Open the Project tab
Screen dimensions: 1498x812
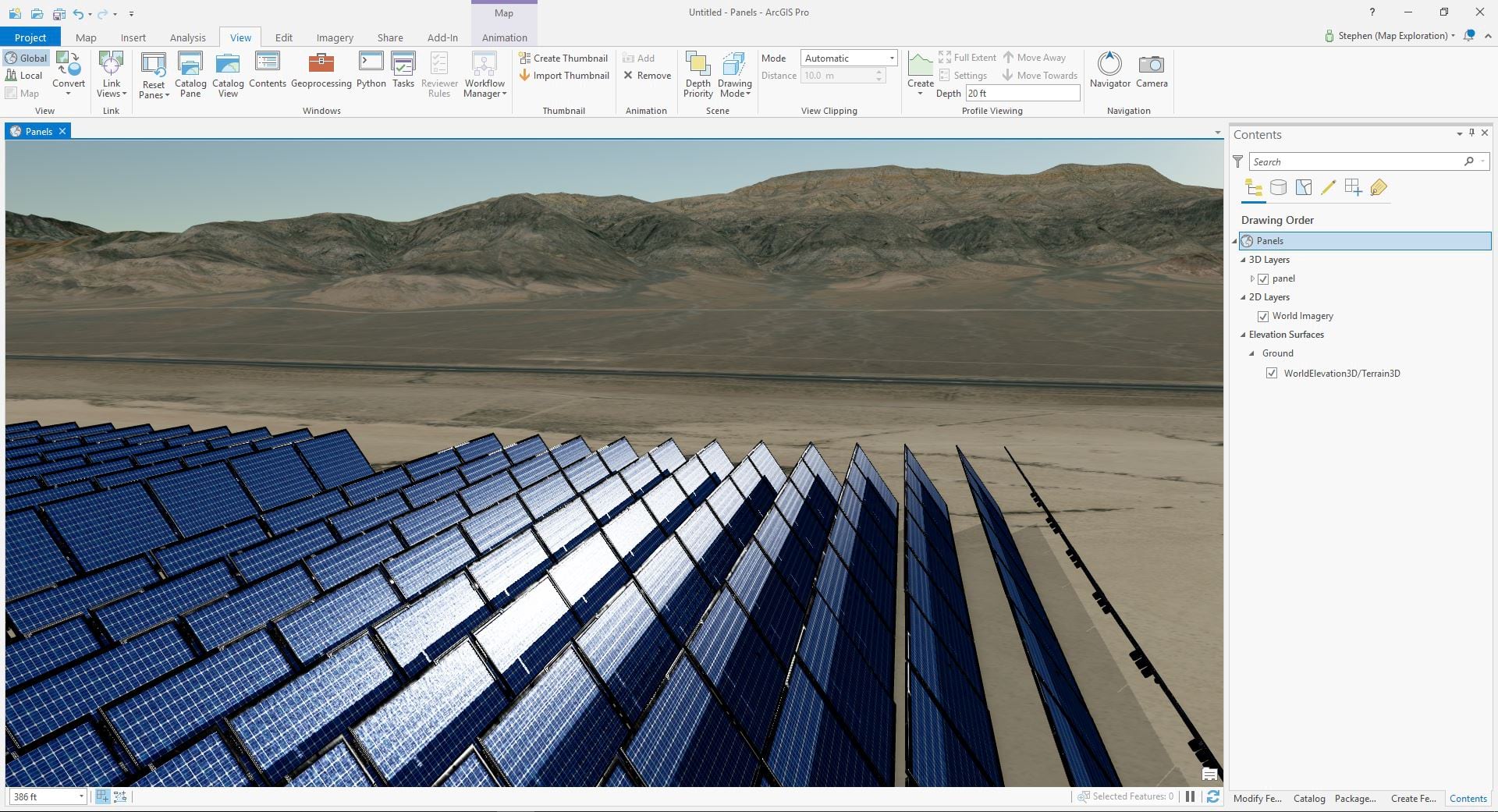point(30,37)
